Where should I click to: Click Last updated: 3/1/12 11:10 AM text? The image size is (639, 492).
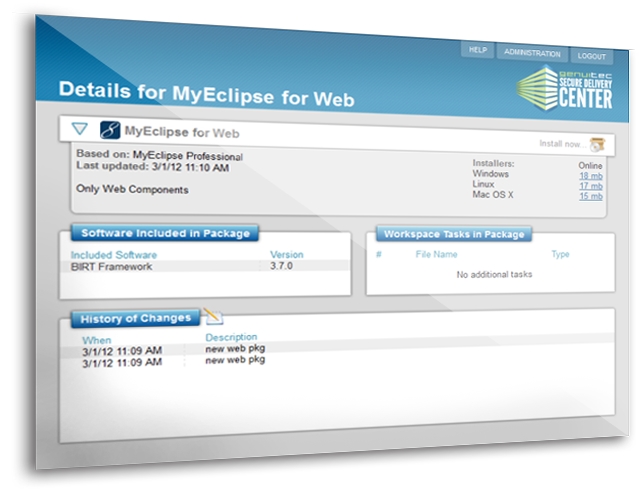[152, 166]
